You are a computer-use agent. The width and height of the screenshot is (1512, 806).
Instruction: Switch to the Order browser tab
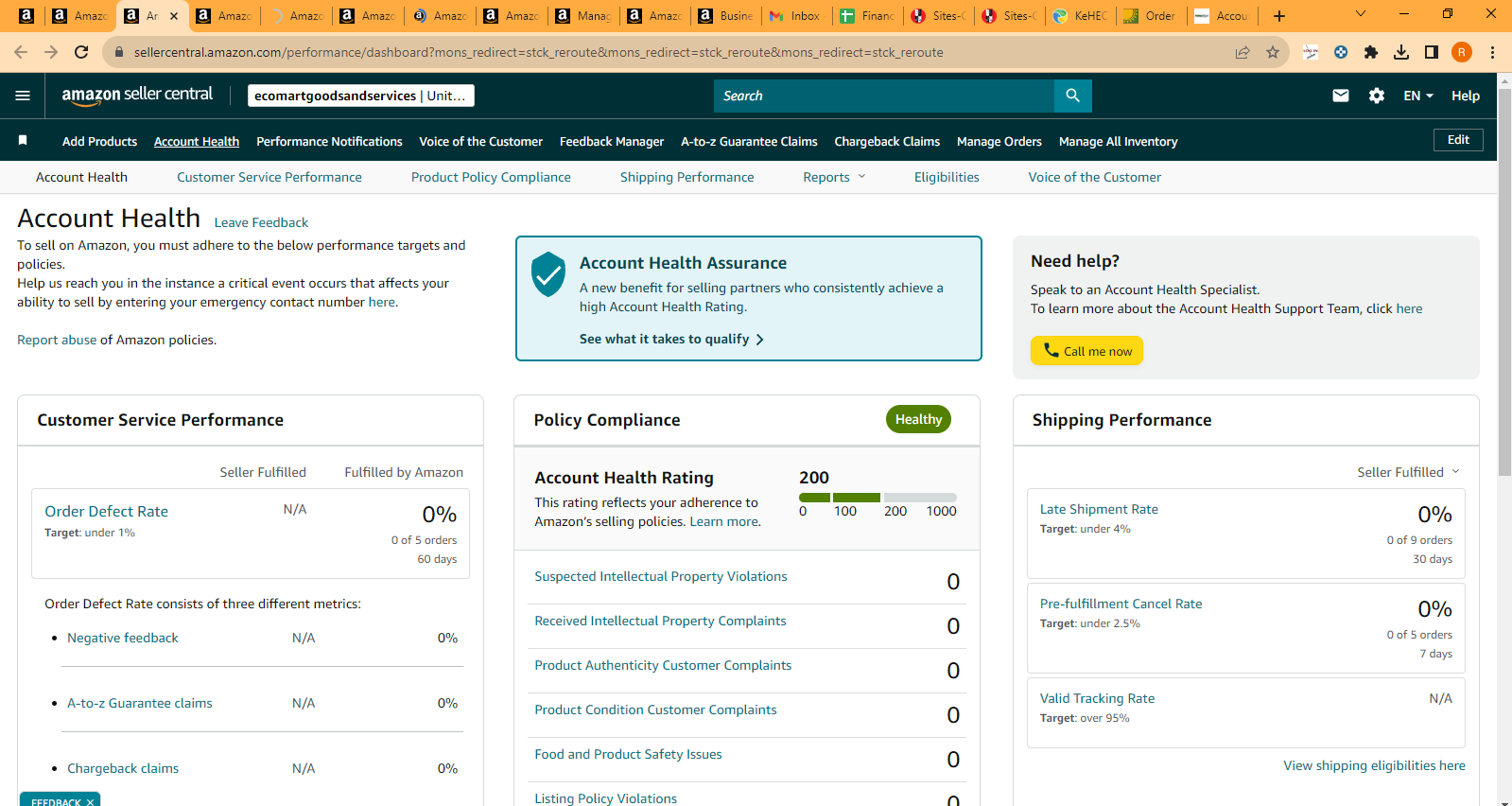coord(1151,15)
